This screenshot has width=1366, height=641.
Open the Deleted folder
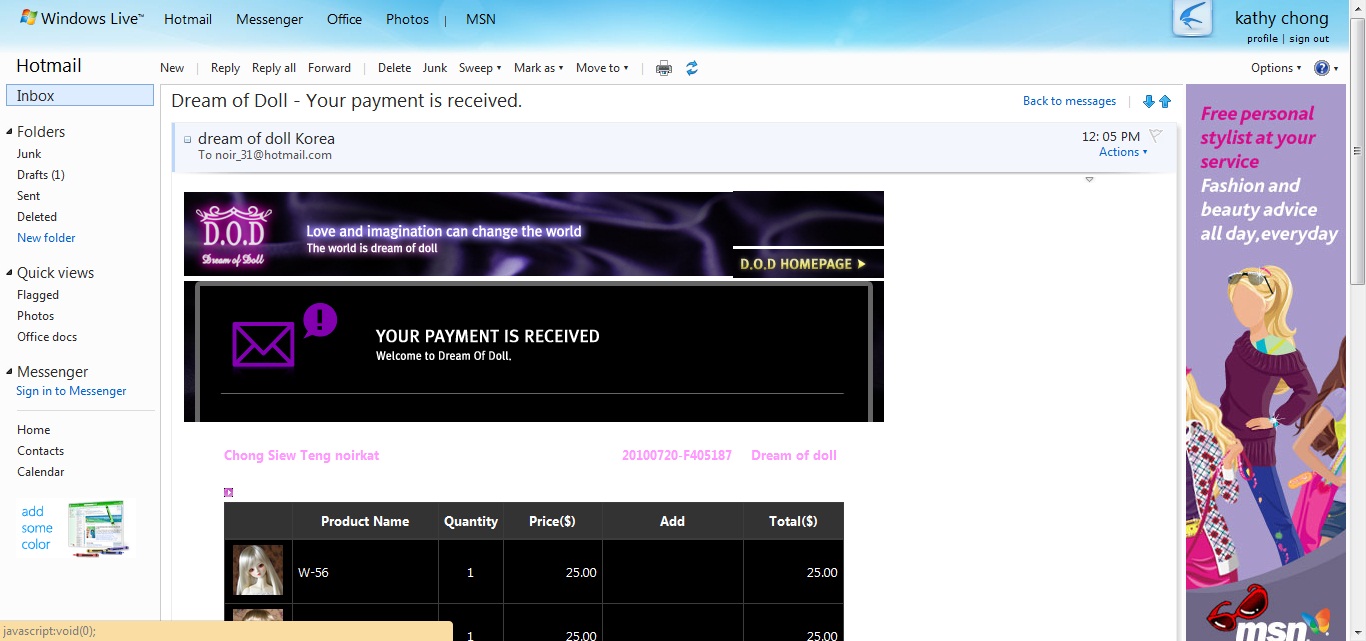(x=37, y=217)
